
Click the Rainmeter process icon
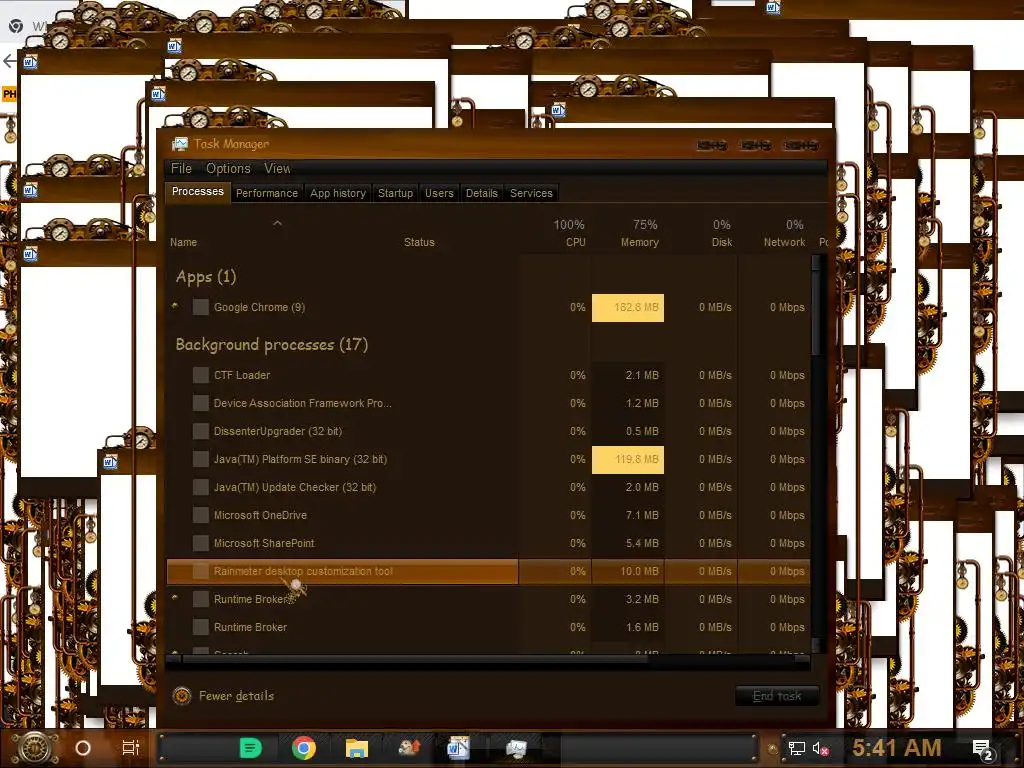(200, 571)
